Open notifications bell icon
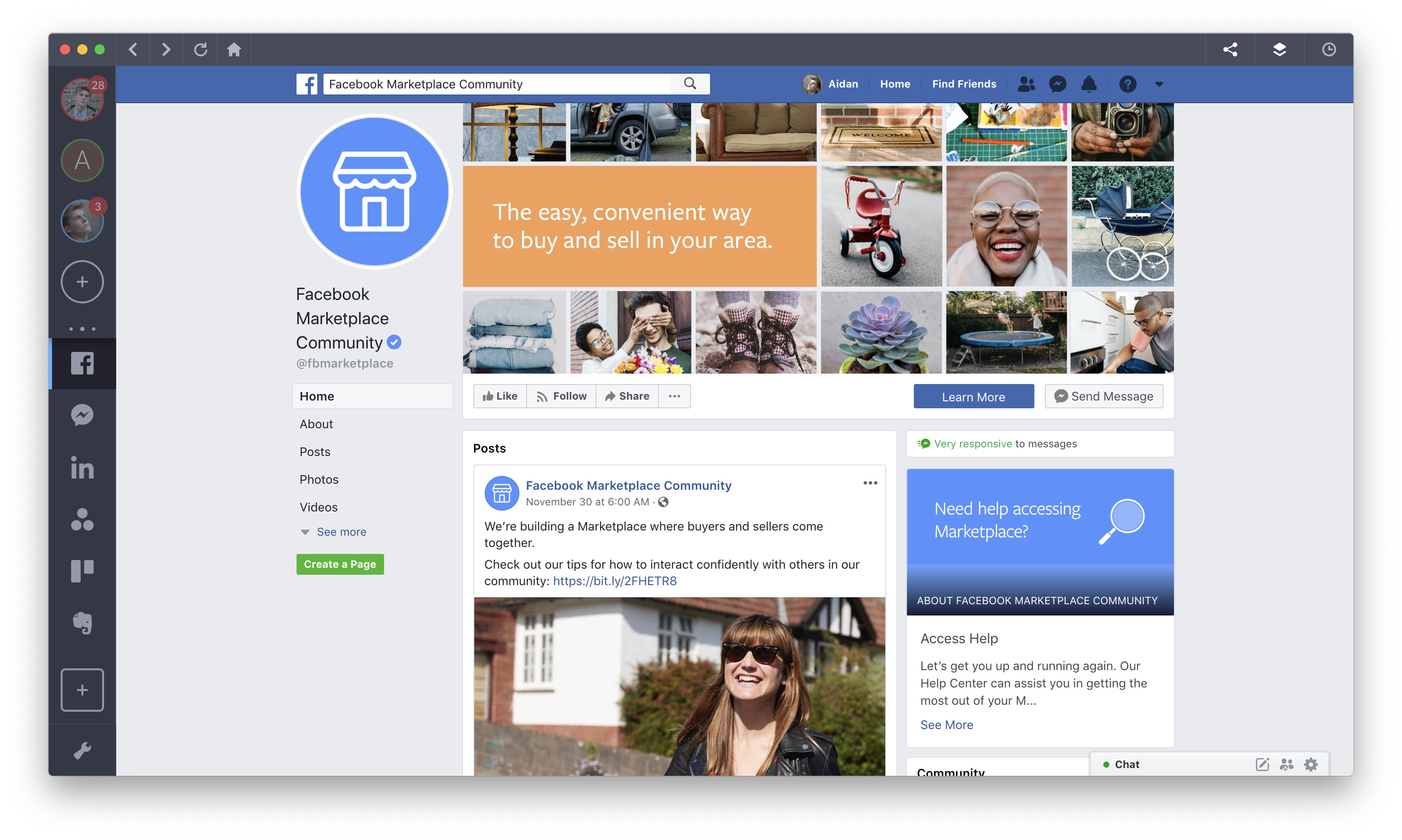 pos(1089,85)
